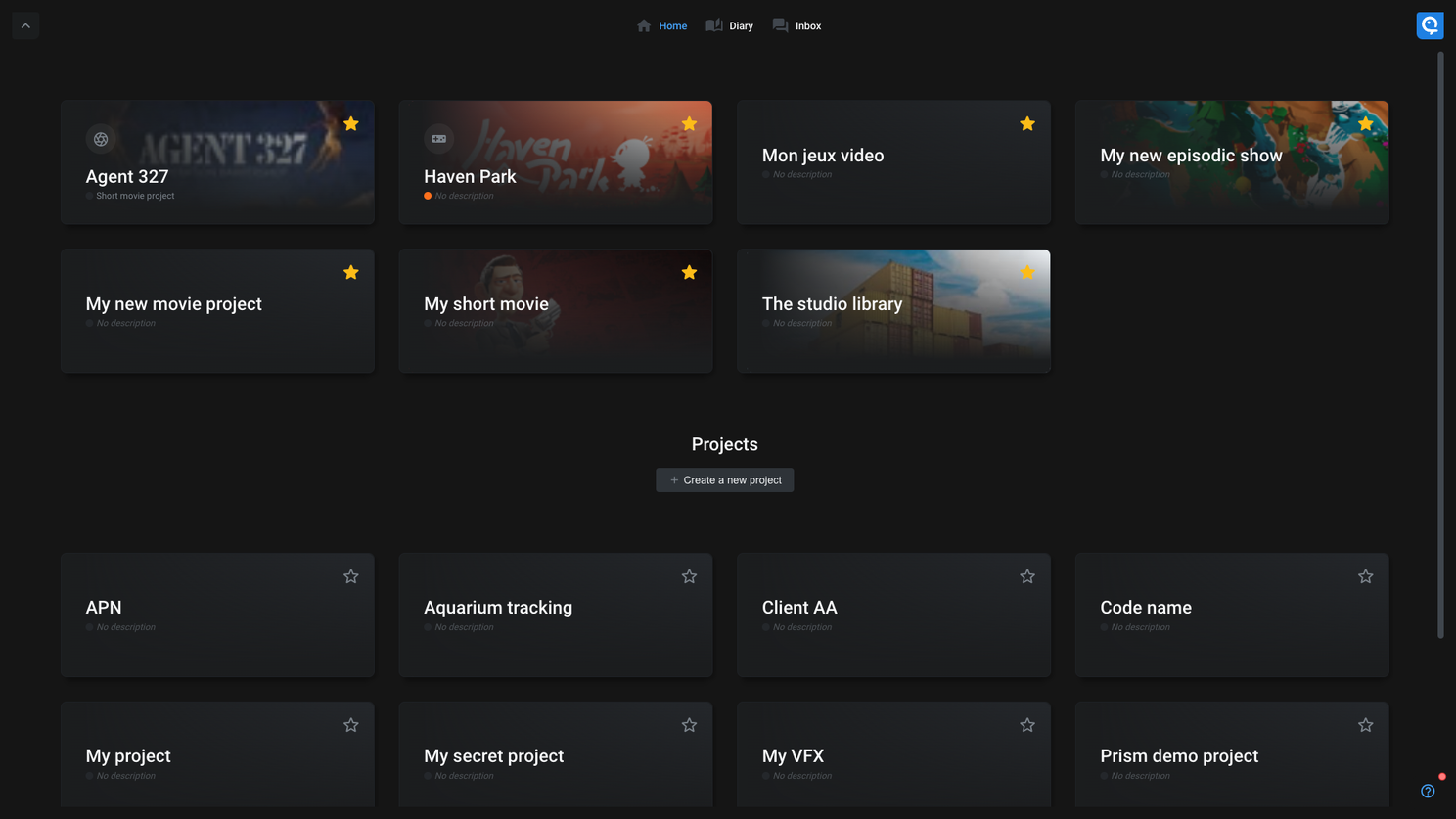Click the film reel icon on Agent 327

(101, 139)
